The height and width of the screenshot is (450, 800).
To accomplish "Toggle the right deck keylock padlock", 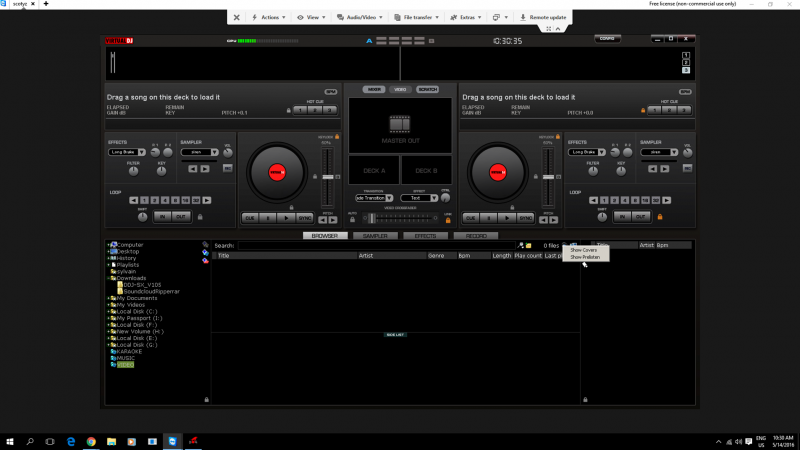I will pos(558,137).
